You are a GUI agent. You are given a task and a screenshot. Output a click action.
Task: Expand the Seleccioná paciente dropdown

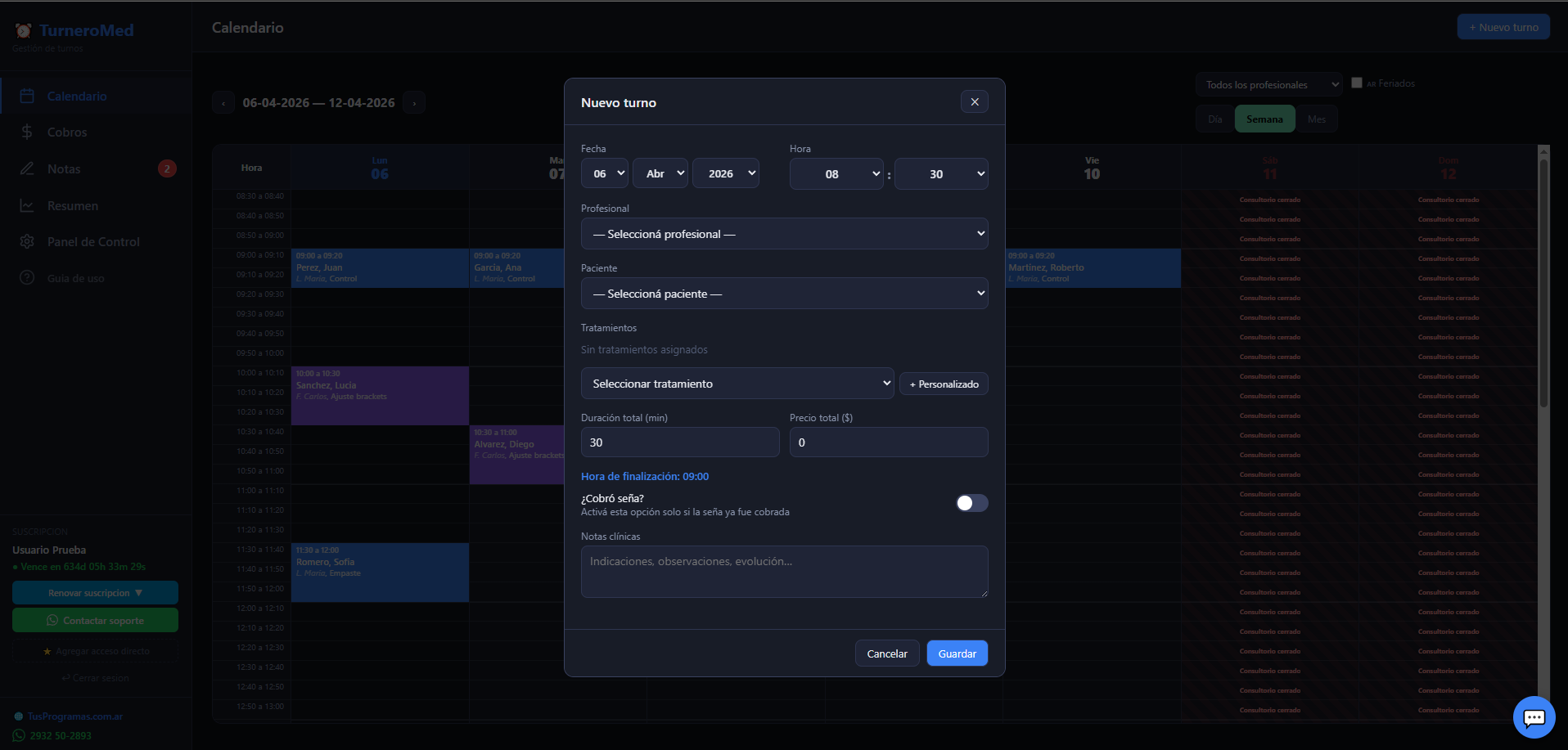(x=784, y=294)
